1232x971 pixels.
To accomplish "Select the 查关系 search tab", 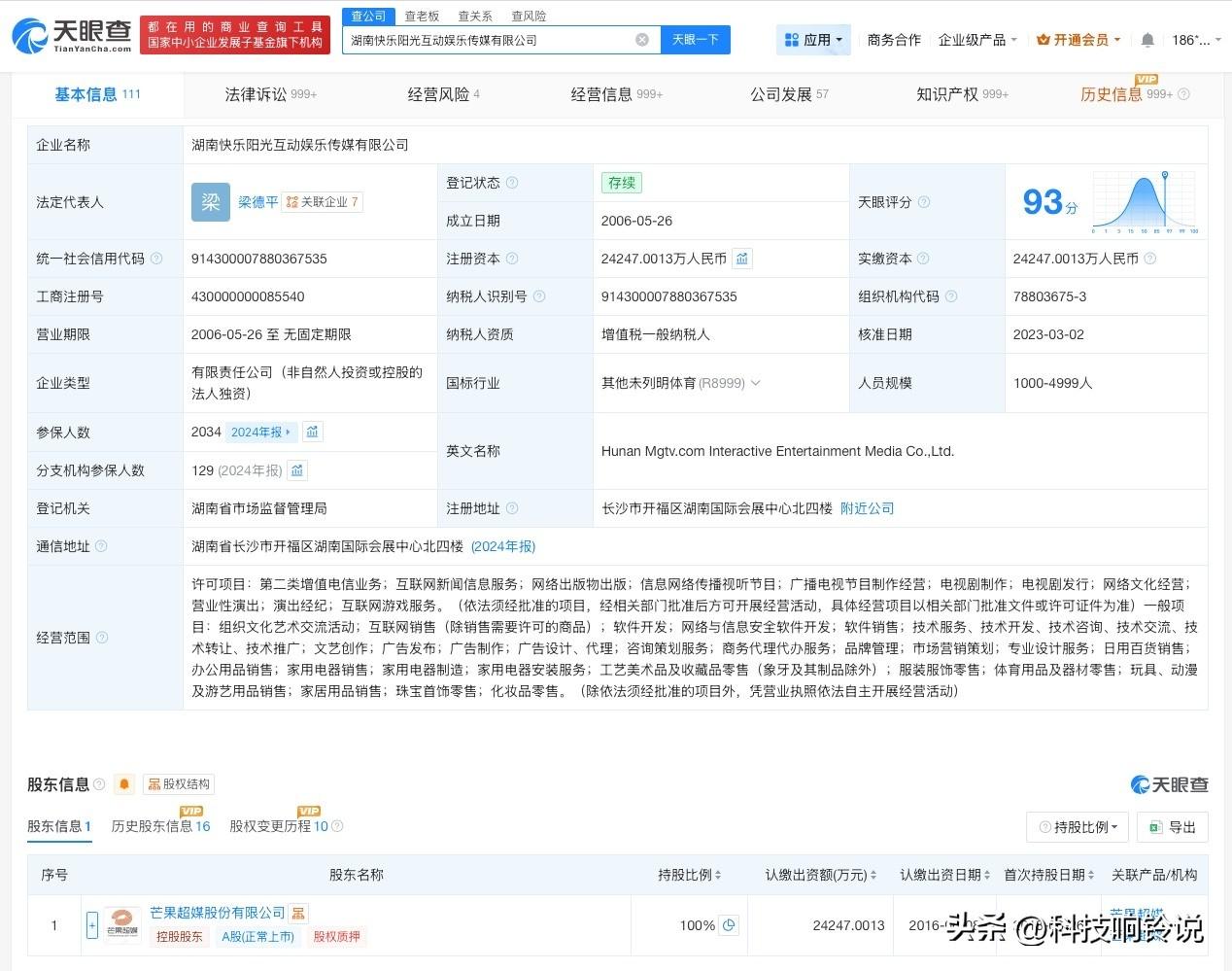I will 475,17.
